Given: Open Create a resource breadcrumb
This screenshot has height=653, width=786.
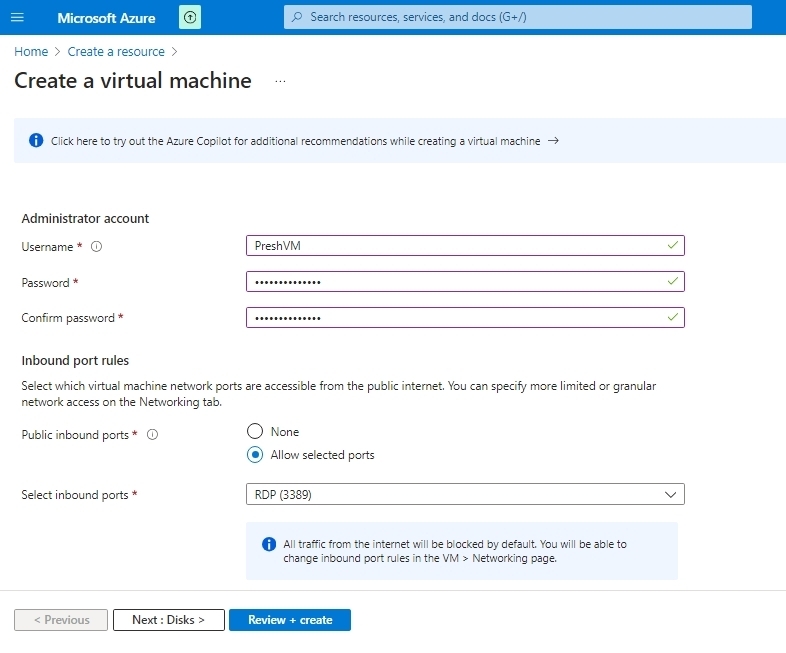Looking at the screenshot, I should pyautogui.click(x=116, y=51).
